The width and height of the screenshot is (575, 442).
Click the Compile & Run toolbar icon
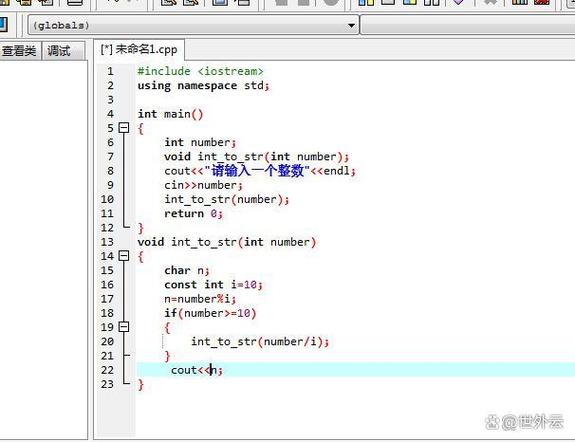pyautogui.click(x=410, y=2)
